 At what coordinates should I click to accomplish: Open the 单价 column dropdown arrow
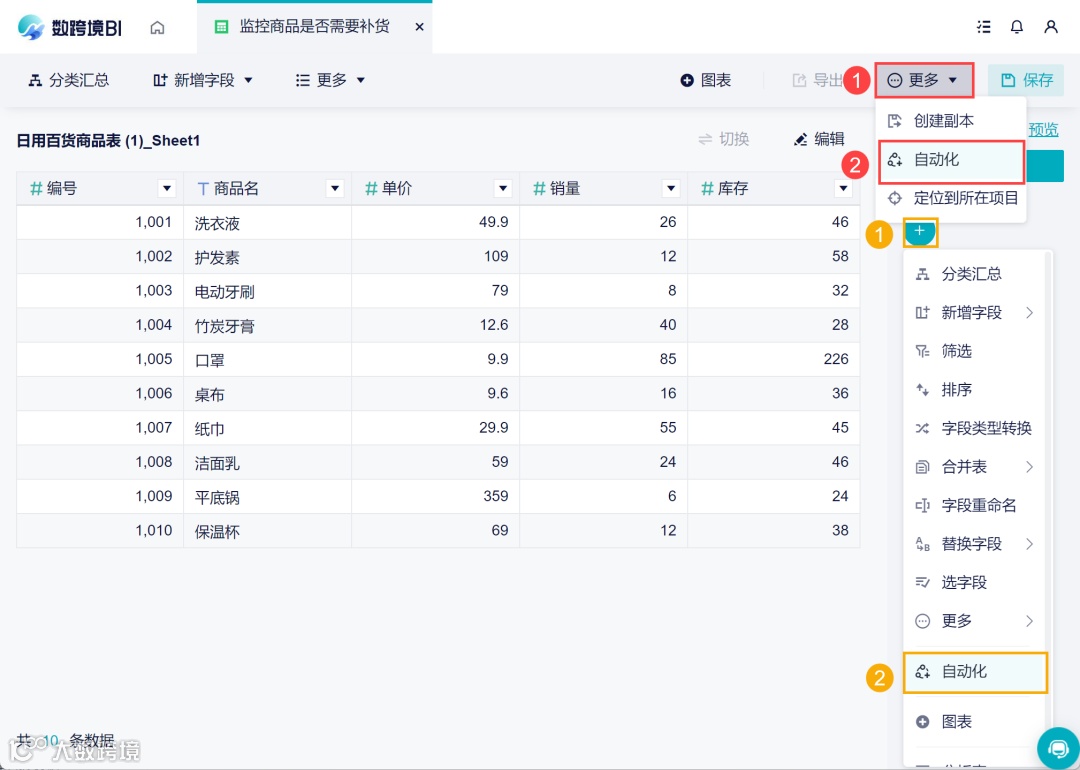(503, 188)
